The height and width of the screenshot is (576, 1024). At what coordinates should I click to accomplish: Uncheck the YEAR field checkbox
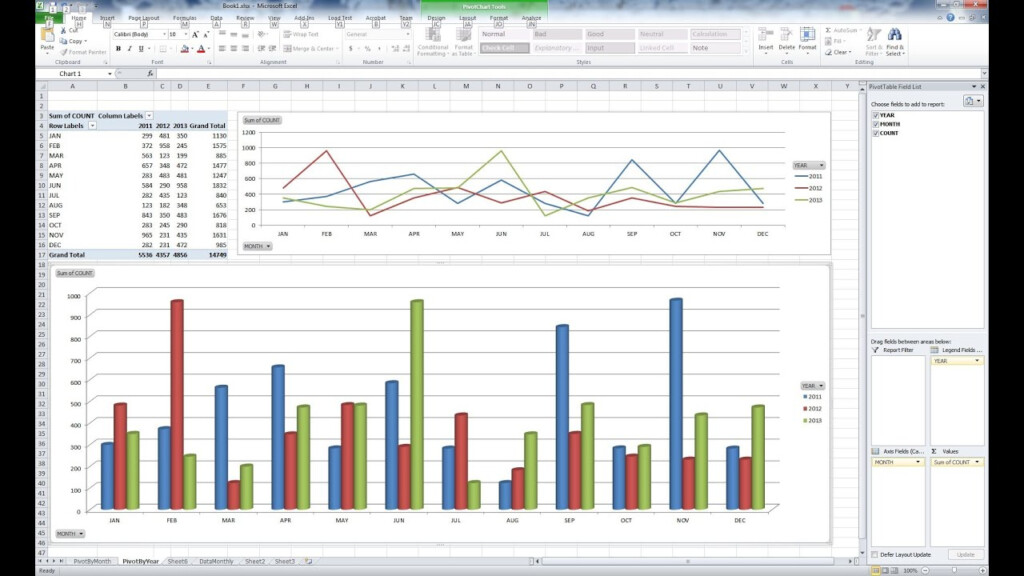(x=876, y=115)
